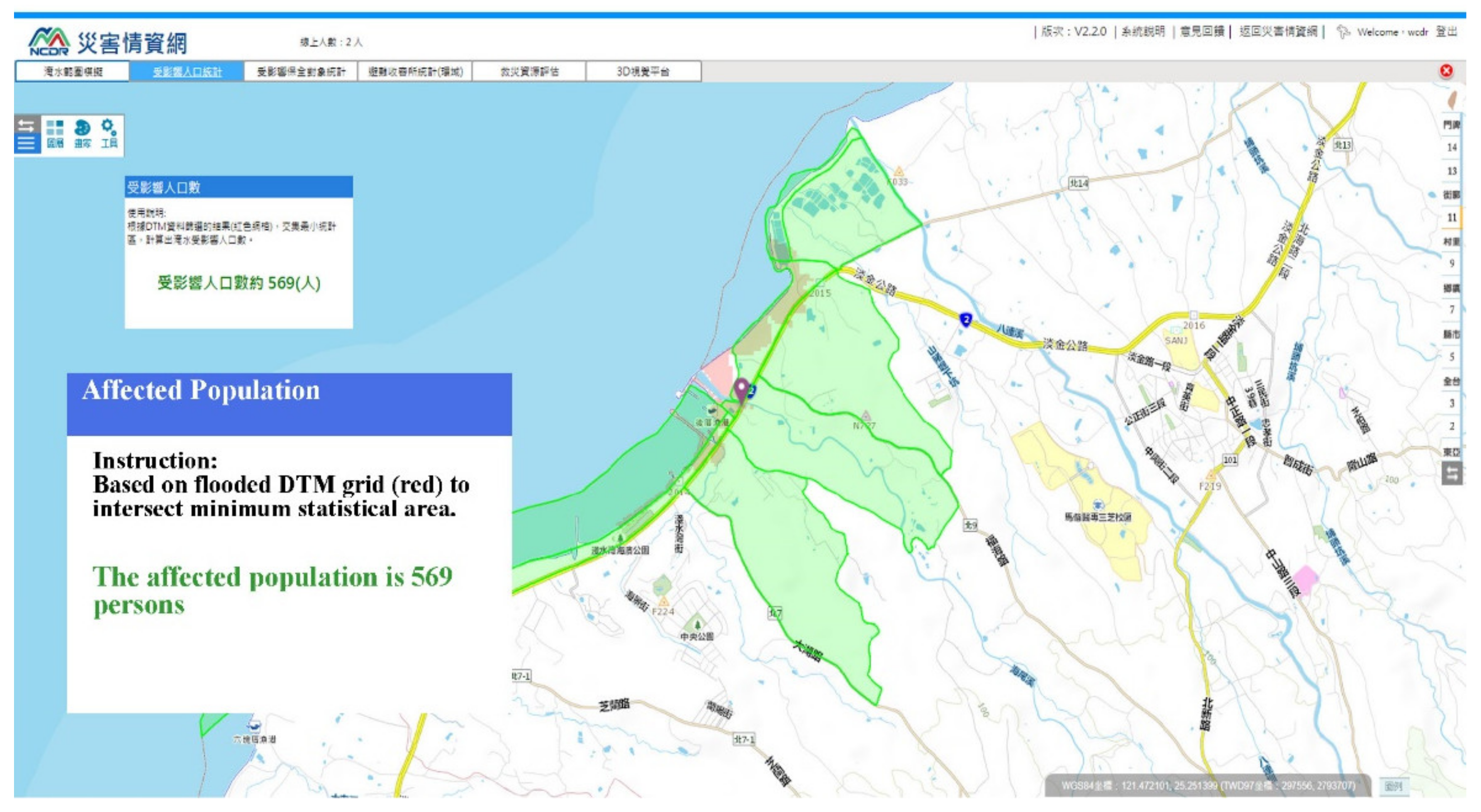Open the 救災資源評估 tab
The image size is (1481, 812).
tap(529, 72)
